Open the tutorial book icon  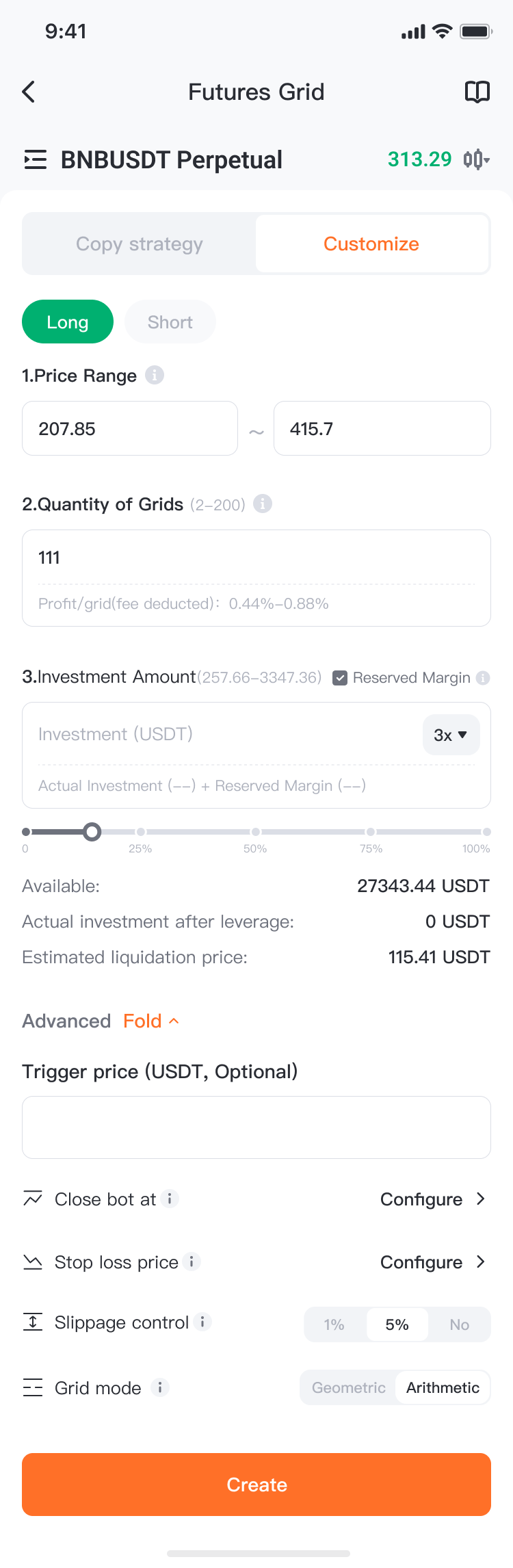click(x=477, y=91)
